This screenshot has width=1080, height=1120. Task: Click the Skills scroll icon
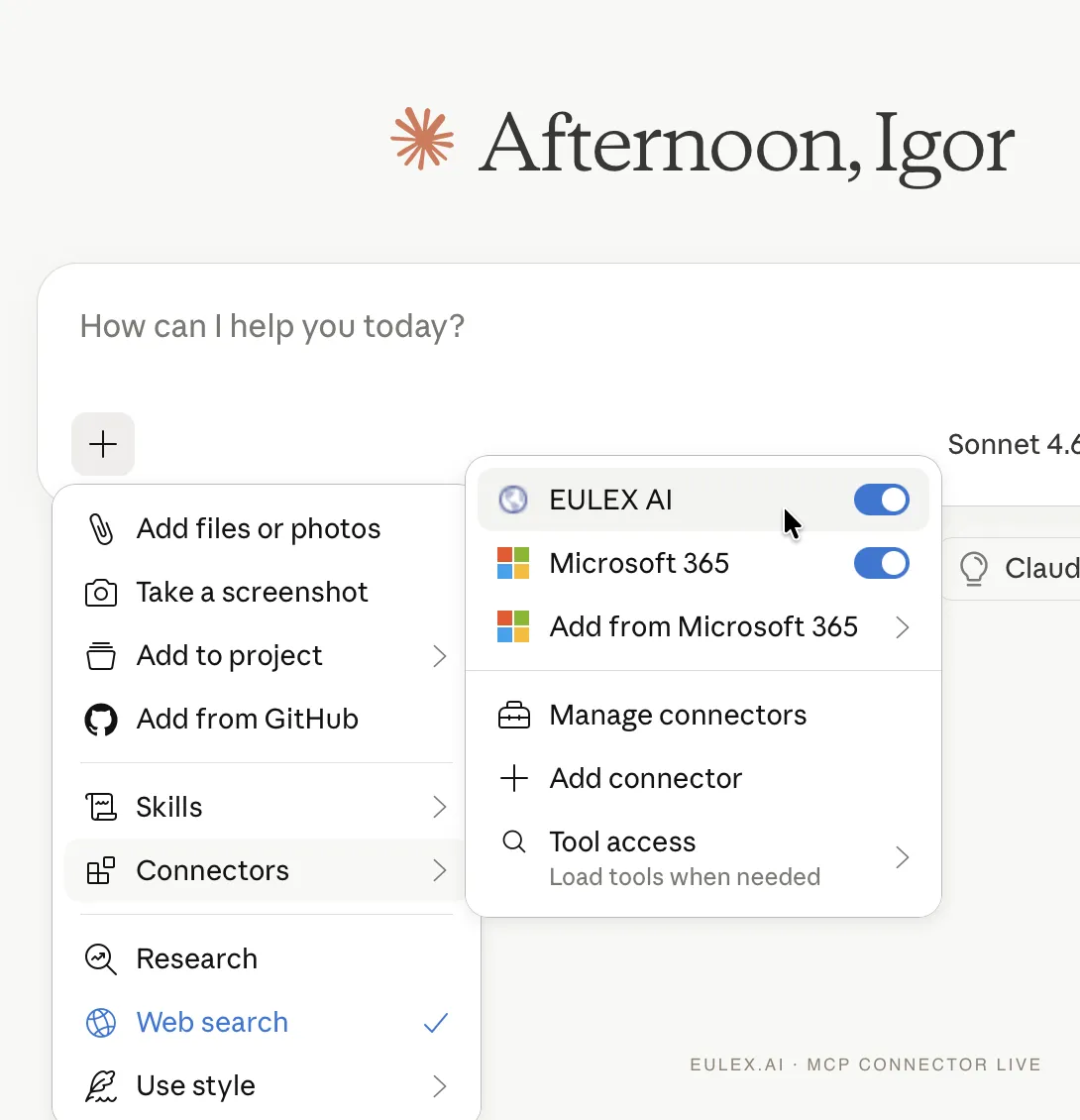tap(101, 807)
